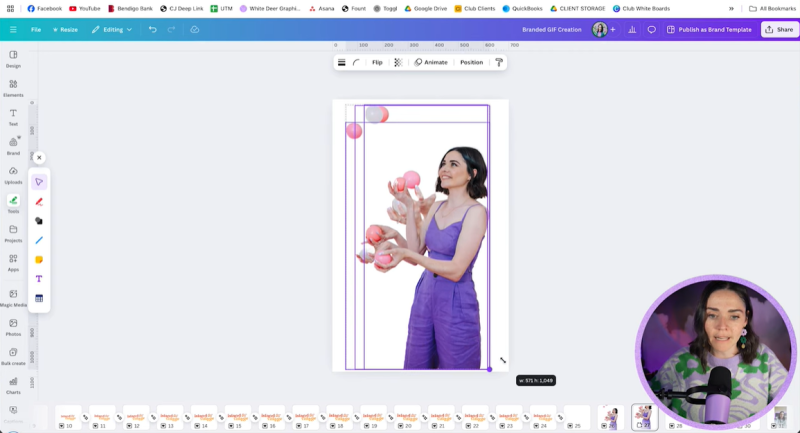The image size is (800, 433).
Task: Open All Bookmarks folder
Action: [772, 9]
